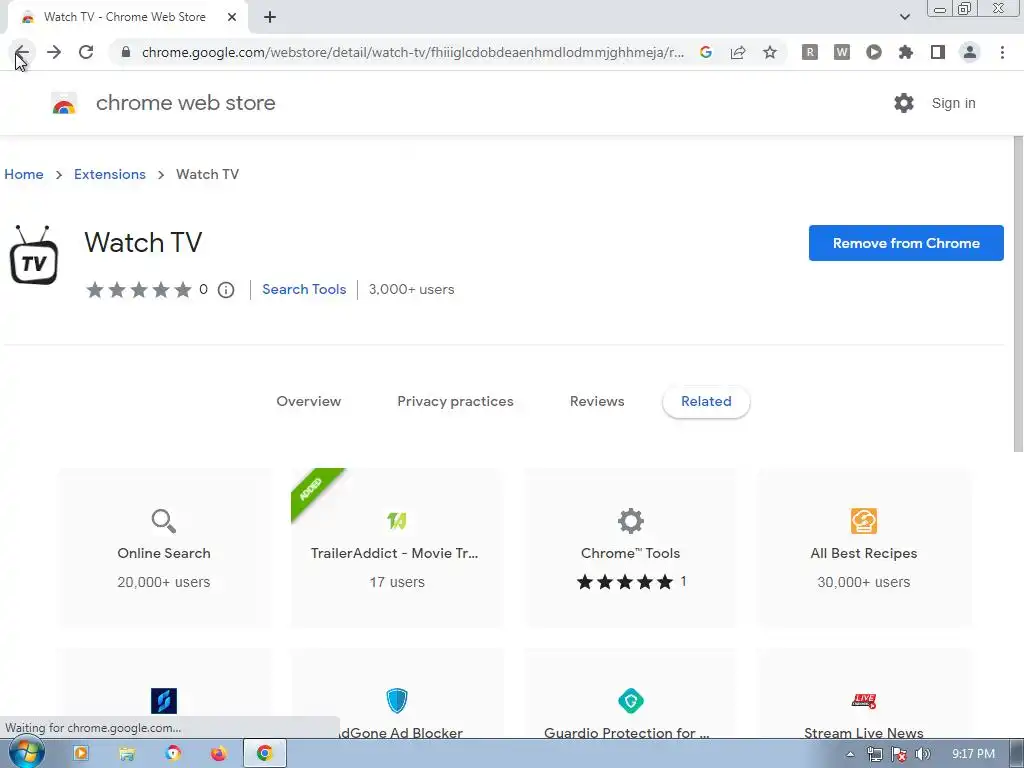1024x768 pixels.
Task: Click the Chrome Web Store rainbow logo
Action: click(64, 103)
